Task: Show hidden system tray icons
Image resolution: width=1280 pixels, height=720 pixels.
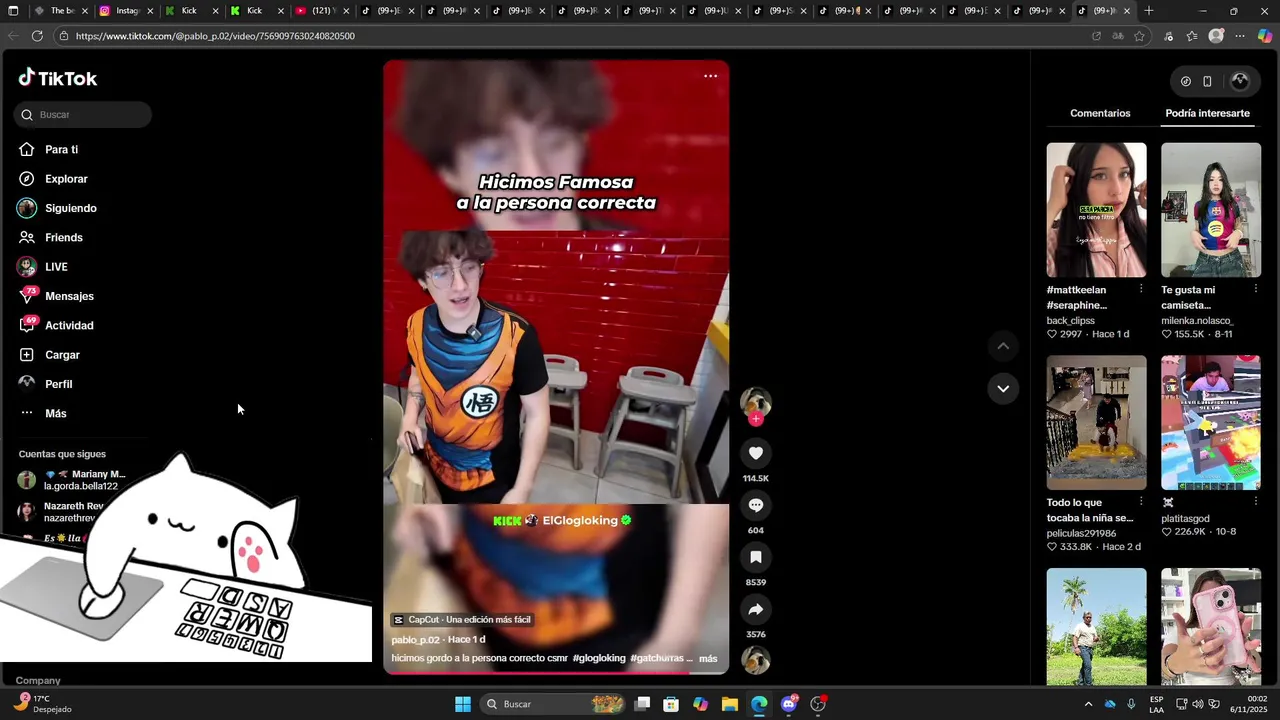Action: [x=1088, y=704]
